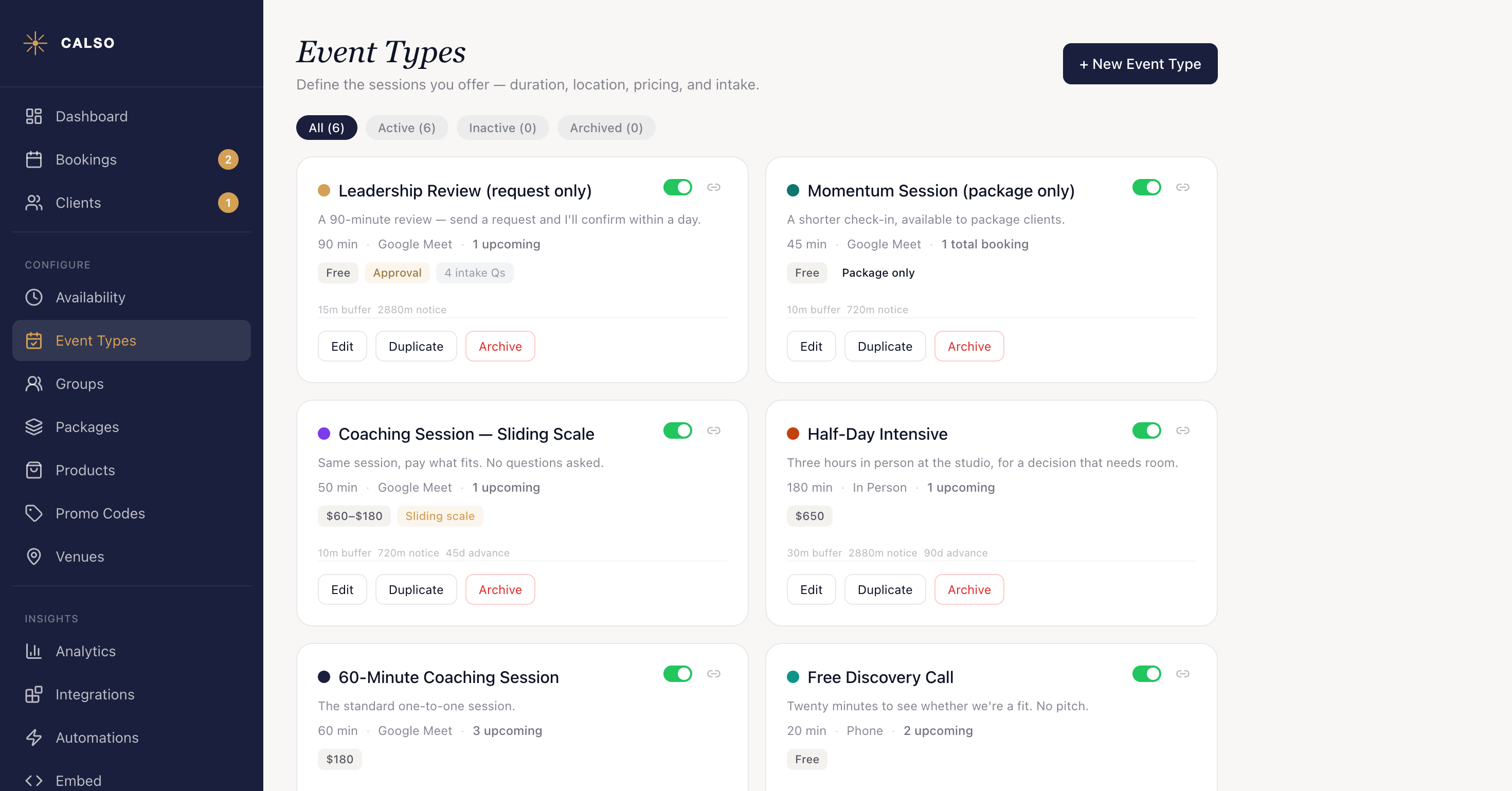Copy link for Coaching Session Sliding Scale

714,430
